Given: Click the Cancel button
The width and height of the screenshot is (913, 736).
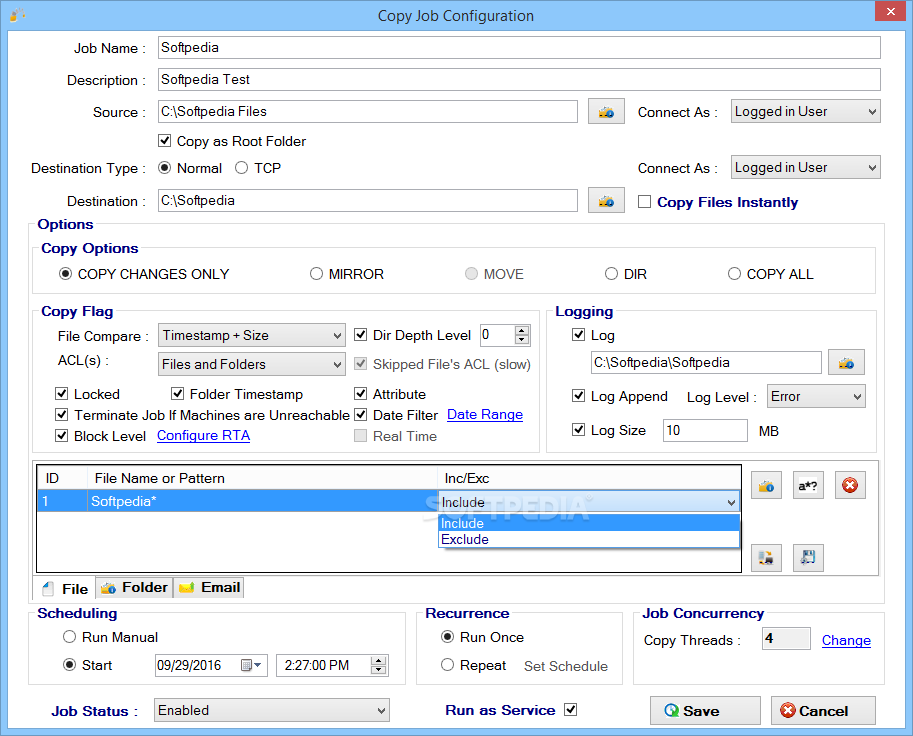Looking at the screenshot, I should (x=823, y=710).
